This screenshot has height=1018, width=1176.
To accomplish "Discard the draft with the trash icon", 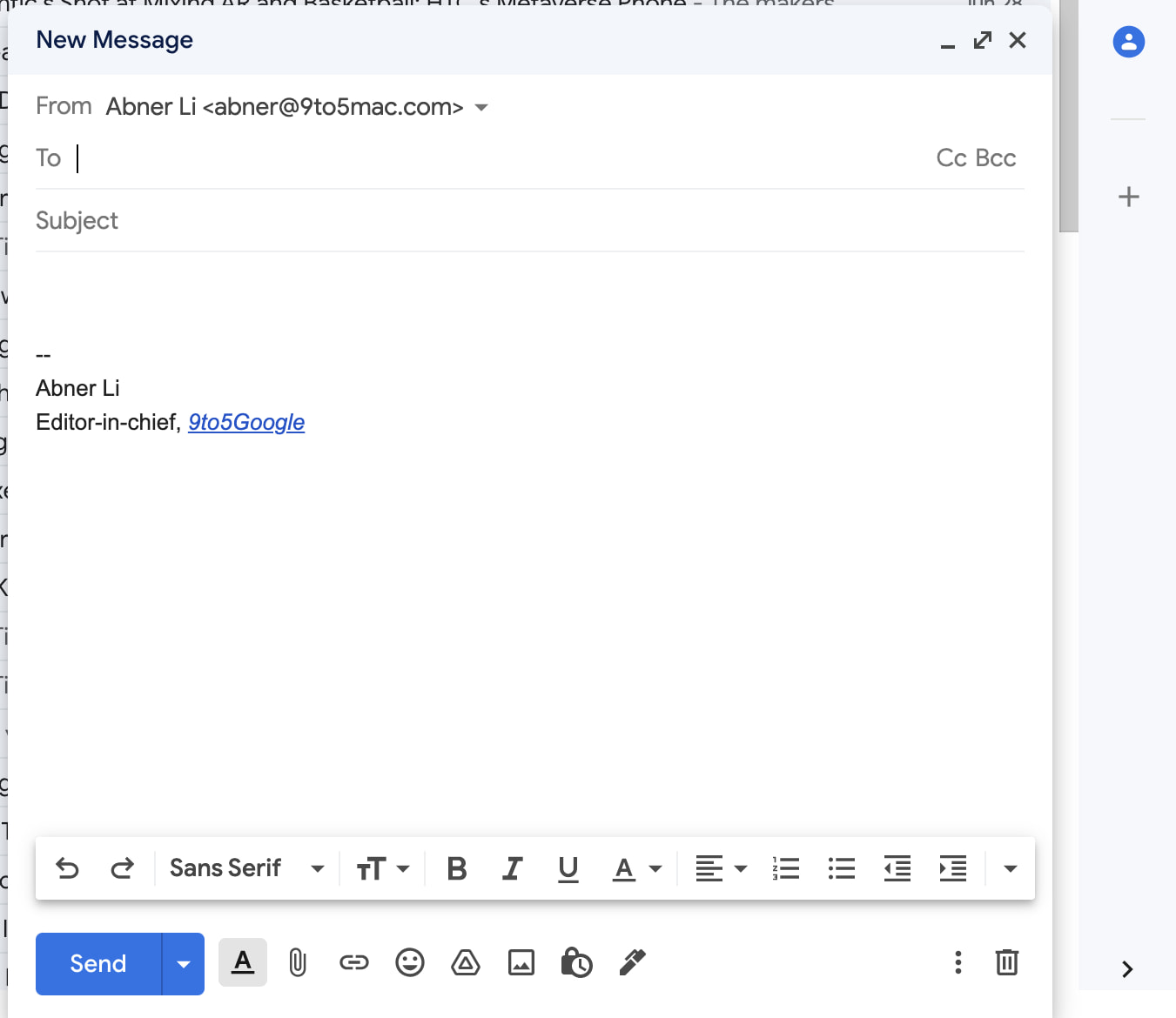I will pos(1007,963).
